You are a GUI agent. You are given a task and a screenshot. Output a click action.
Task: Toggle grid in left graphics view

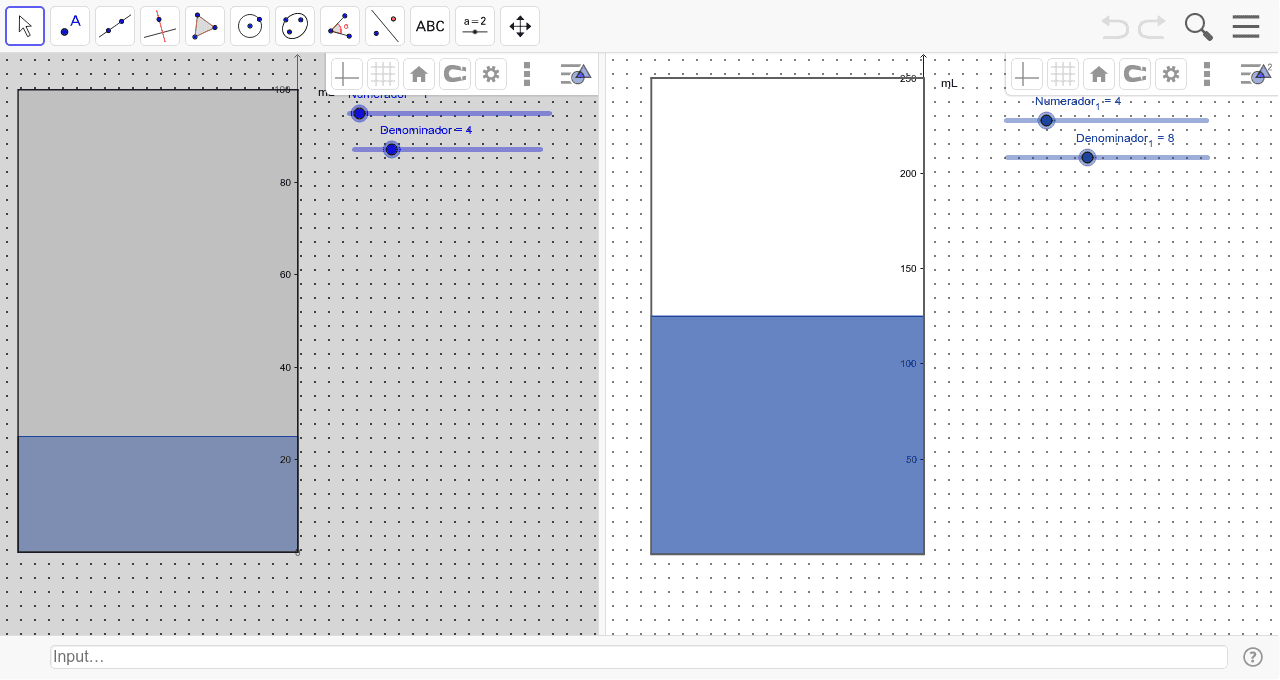(x=383, y=74)
